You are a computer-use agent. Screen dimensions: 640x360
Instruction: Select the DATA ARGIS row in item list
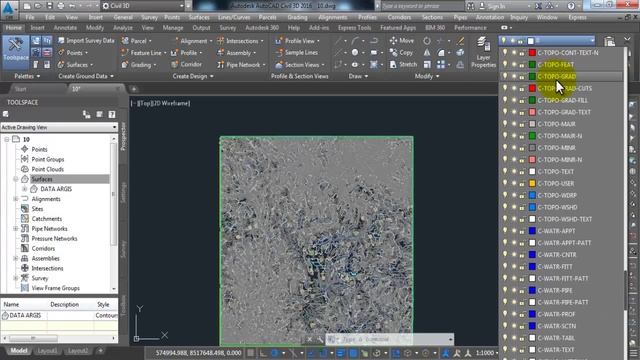pos(59,316)
